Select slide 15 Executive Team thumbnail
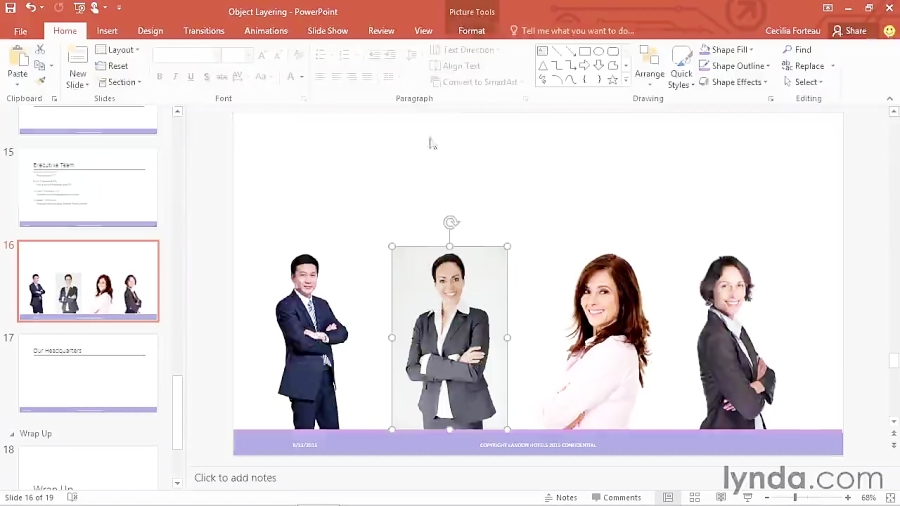This screenshot has height=506, width=900. pos(88,188)
